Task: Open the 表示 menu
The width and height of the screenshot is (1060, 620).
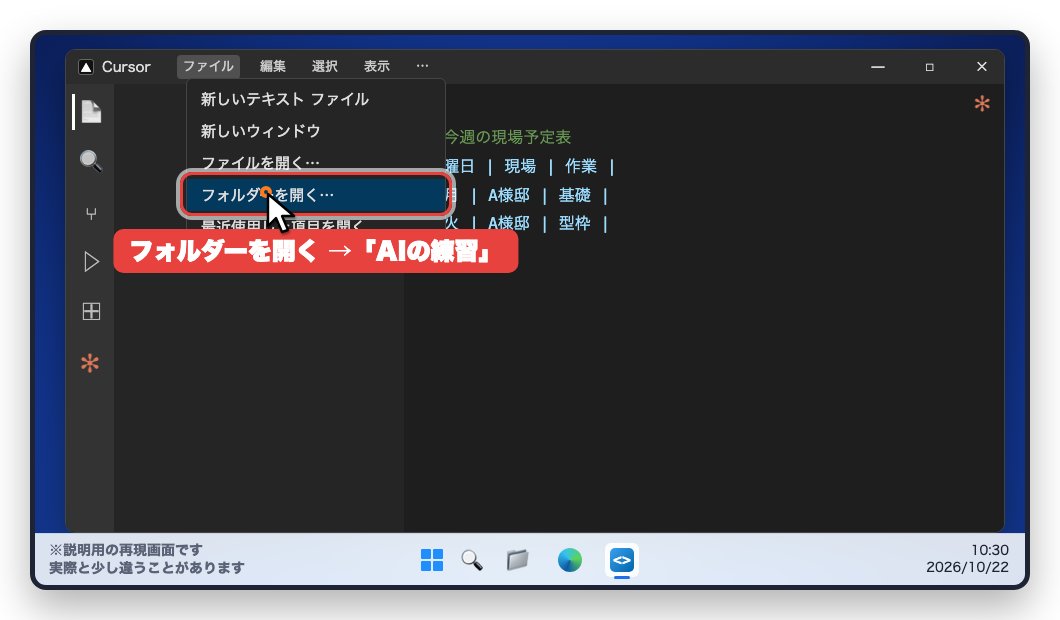Action: coord(377,66)
